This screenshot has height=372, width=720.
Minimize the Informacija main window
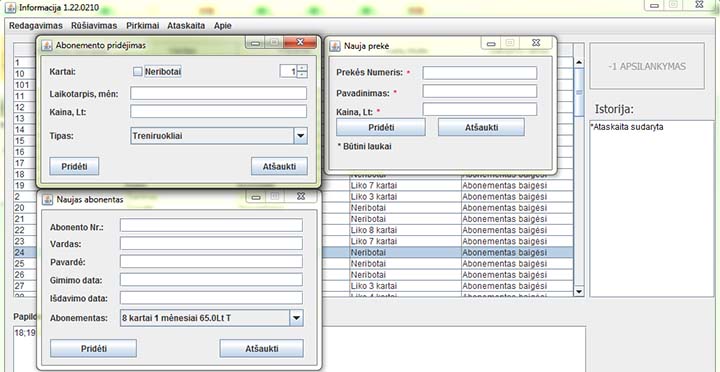point(655,5)
